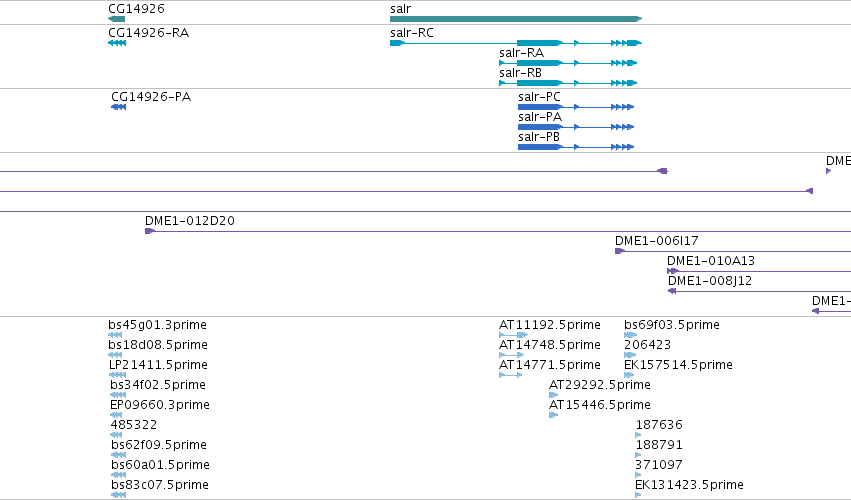Select the LP21411.5prime EST label
Image resolution: width=851 pixels, height=500 pixels.
pyautogui.click(x=158, y=365)
